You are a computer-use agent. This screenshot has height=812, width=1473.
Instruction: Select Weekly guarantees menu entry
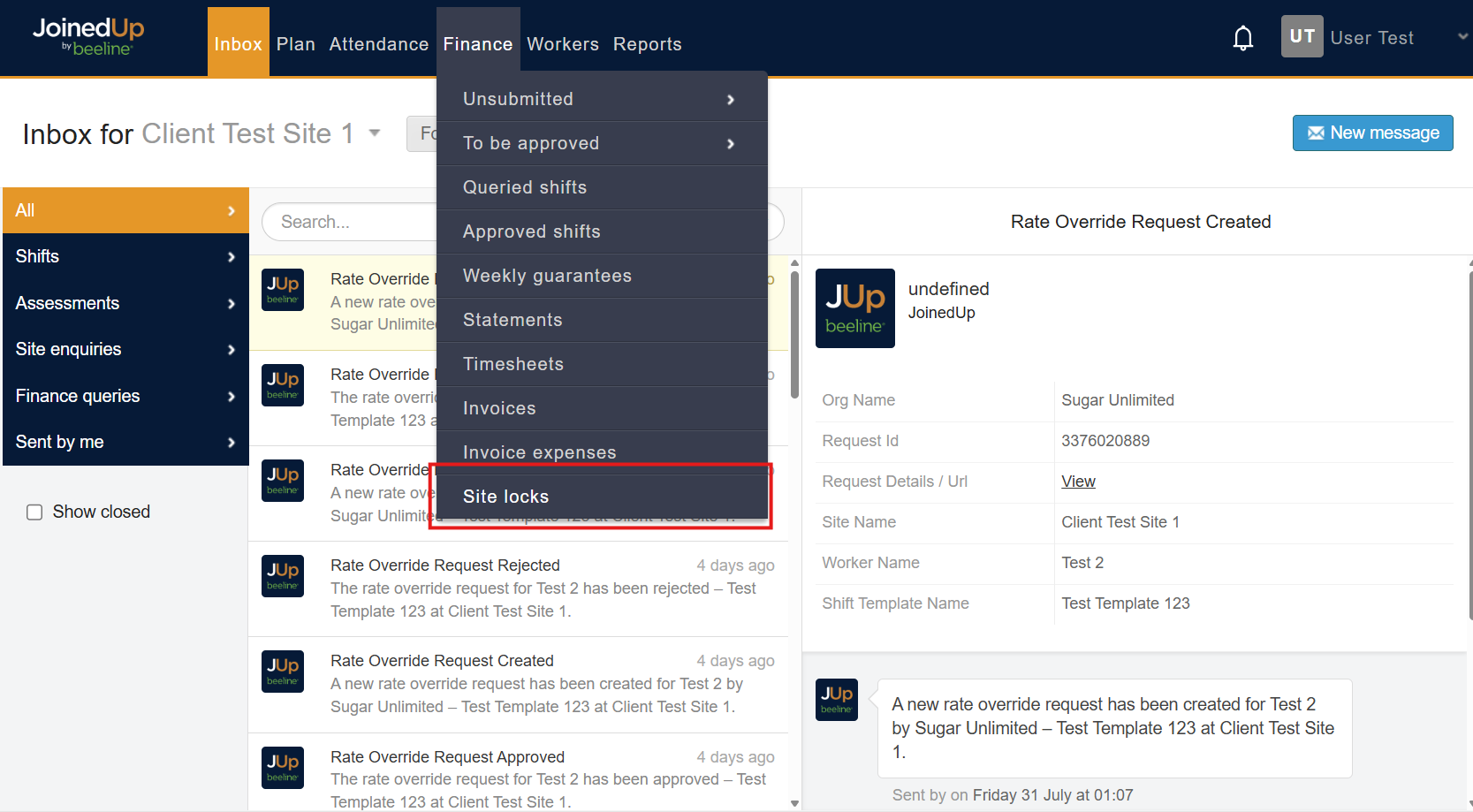tap(602, 276)
